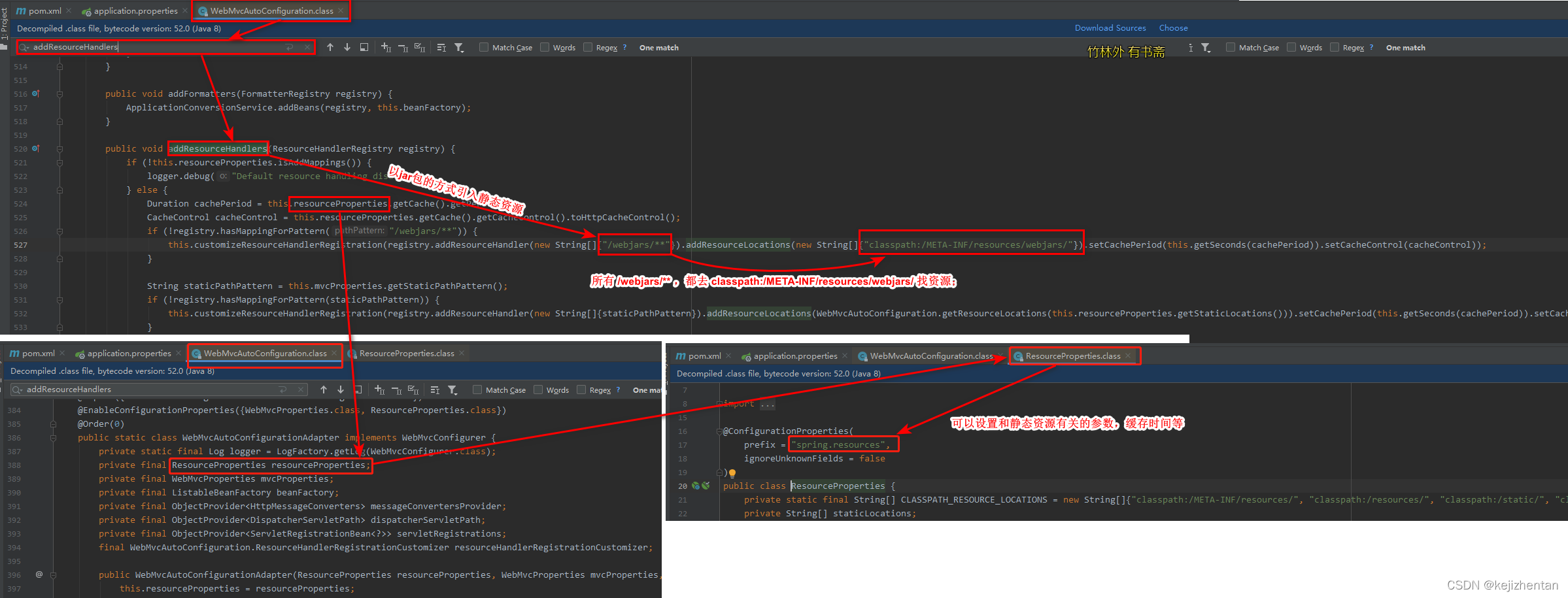Click the first green Spring gutter icon on line 20

[696, 486]
